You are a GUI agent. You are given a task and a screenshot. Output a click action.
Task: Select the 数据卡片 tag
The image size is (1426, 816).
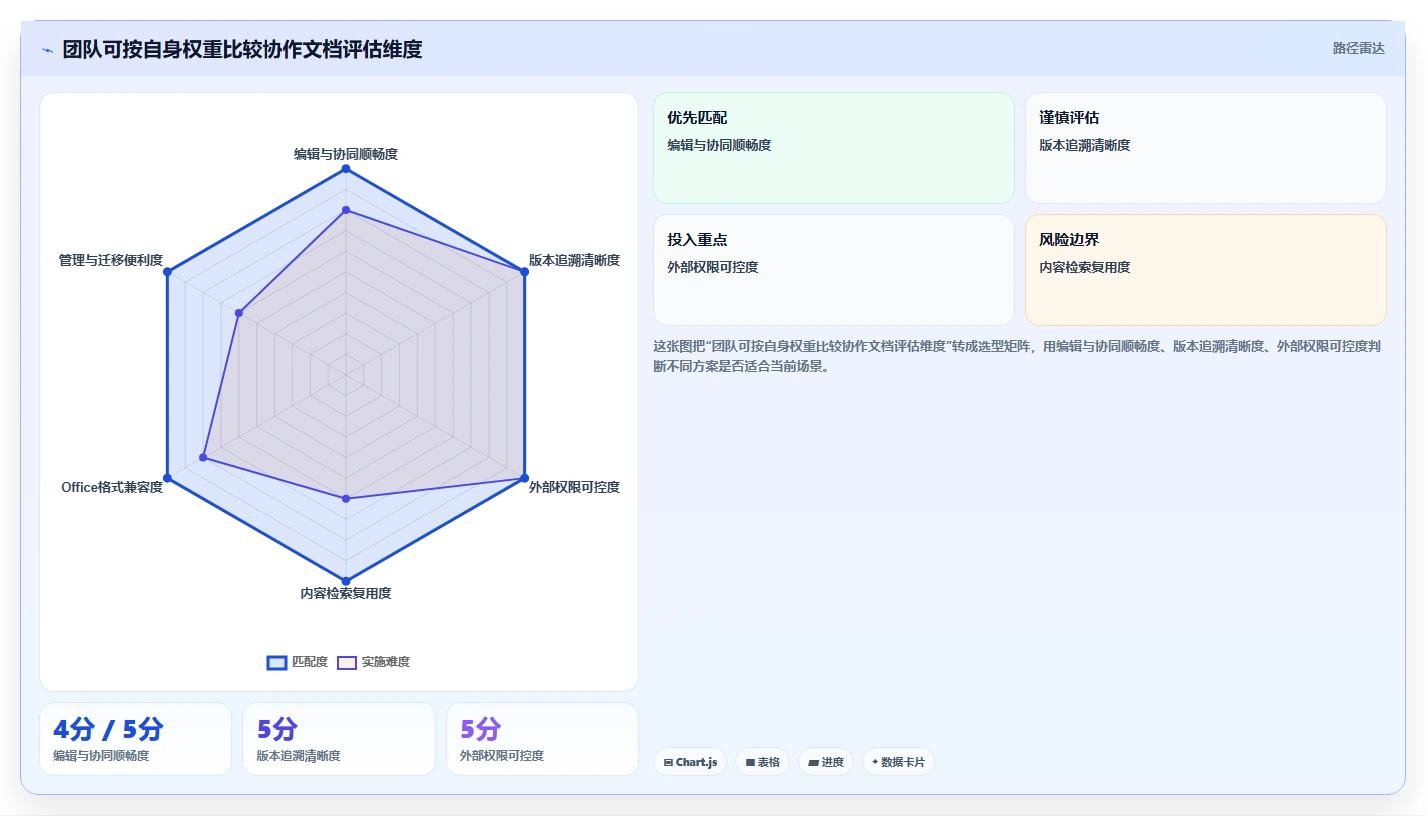tap(898, 762)
